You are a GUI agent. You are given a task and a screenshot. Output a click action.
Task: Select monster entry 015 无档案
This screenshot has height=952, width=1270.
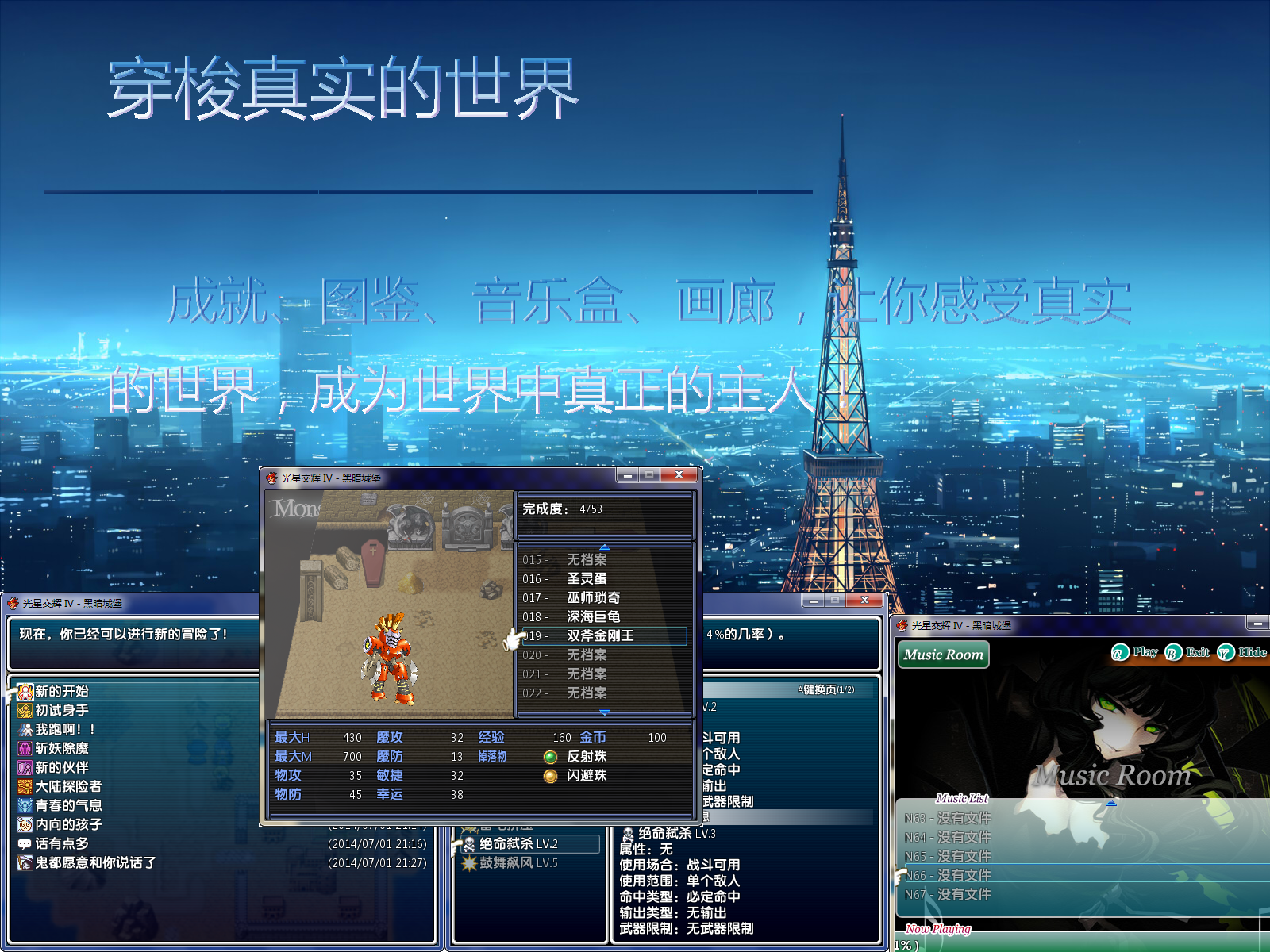click(603, 560)
